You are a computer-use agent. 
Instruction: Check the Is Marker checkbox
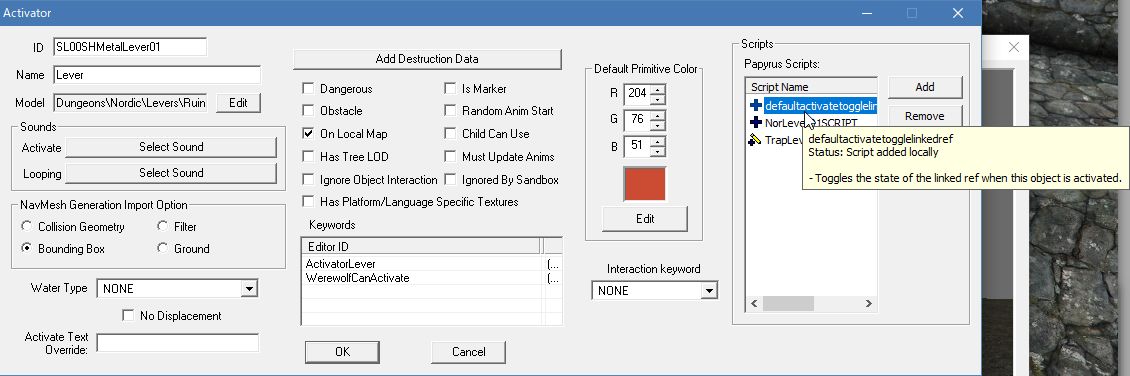450,89
